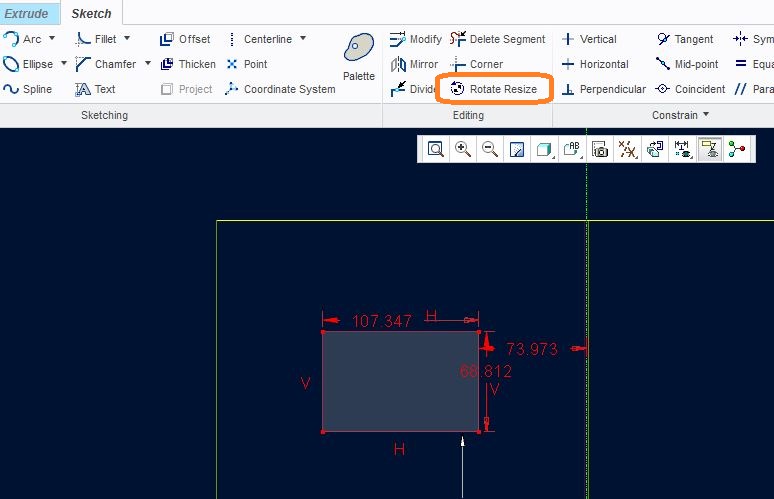Click the Refit view icon
The image size is (774, 499).
(x=435, y=149)
